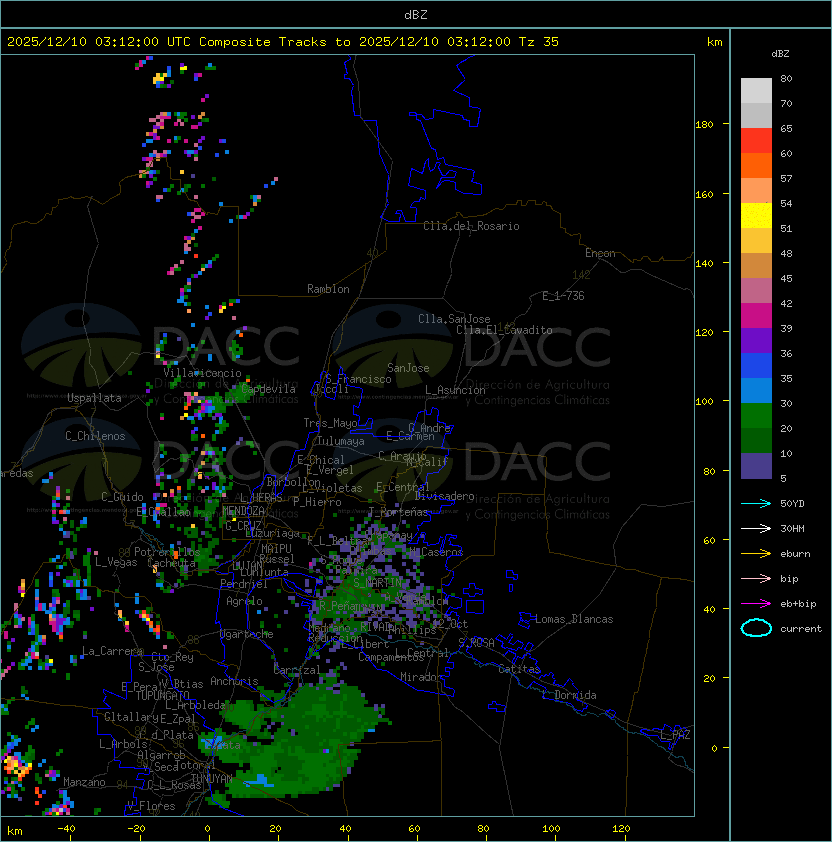Click the 'TUNUYAN' city label

coord(212,778)
